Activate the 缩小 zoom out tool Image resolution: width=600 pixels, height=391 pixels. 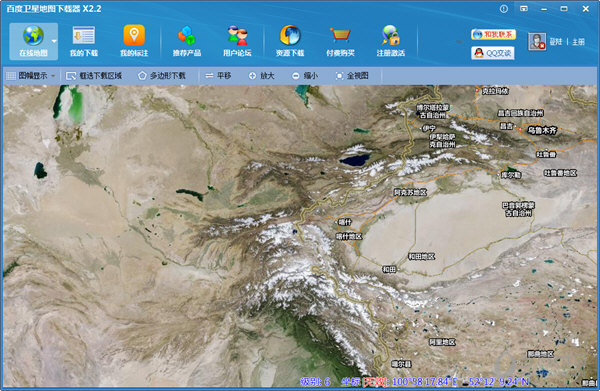[305, 76]
